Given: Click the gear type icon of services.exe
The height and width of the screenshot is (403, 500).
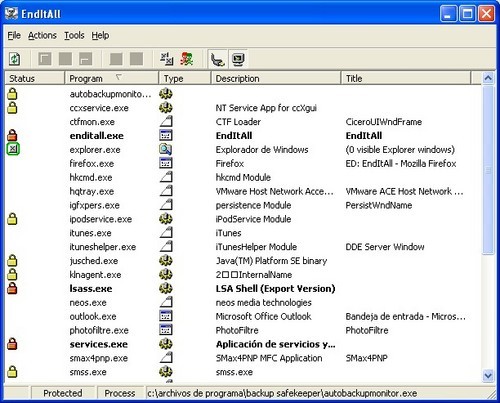Looking at the screenshot, I should pos(166,344).
